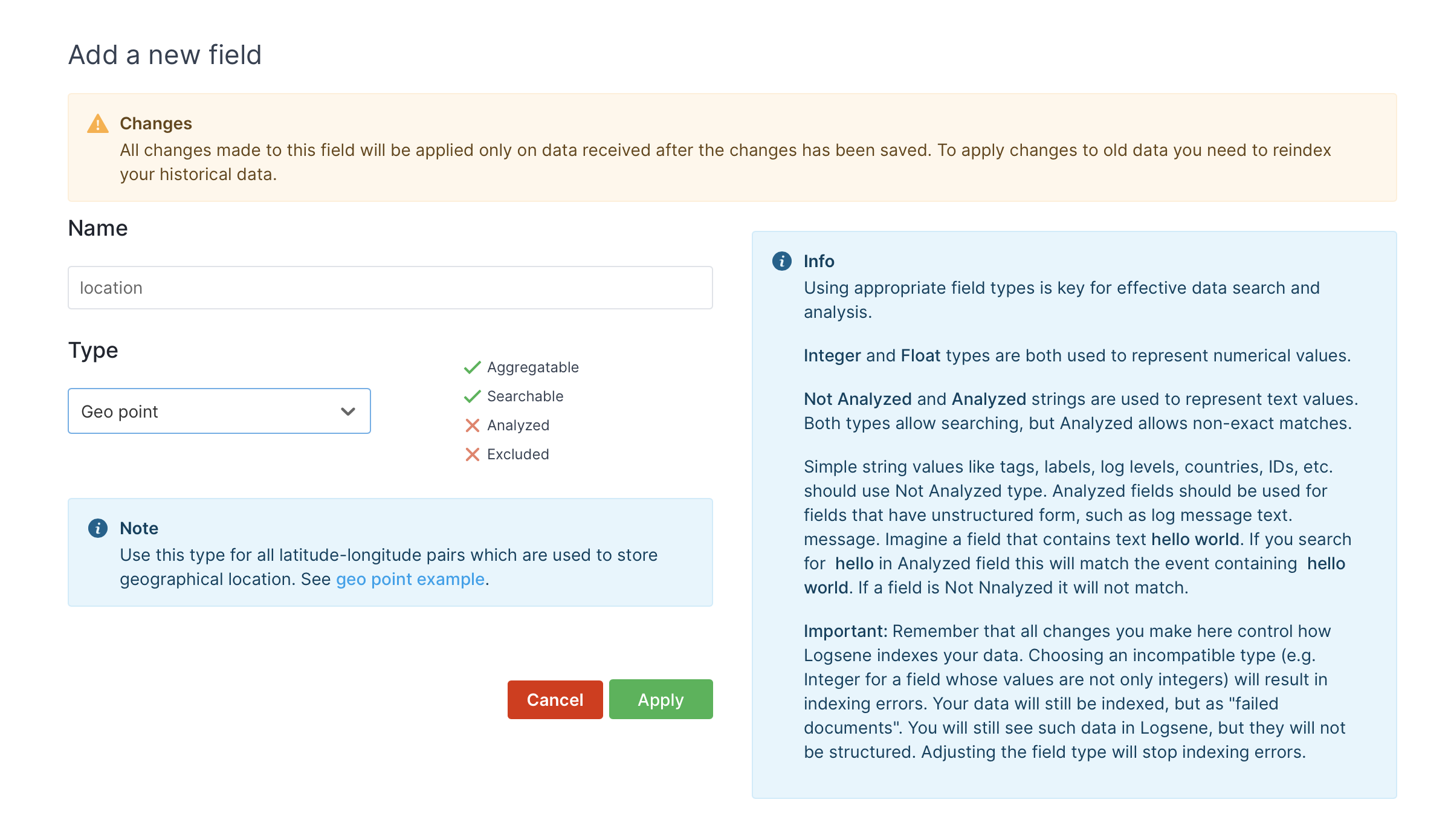Open the geo point example link
Viewport: 1454px width, 840px height.
coord(410,579)
